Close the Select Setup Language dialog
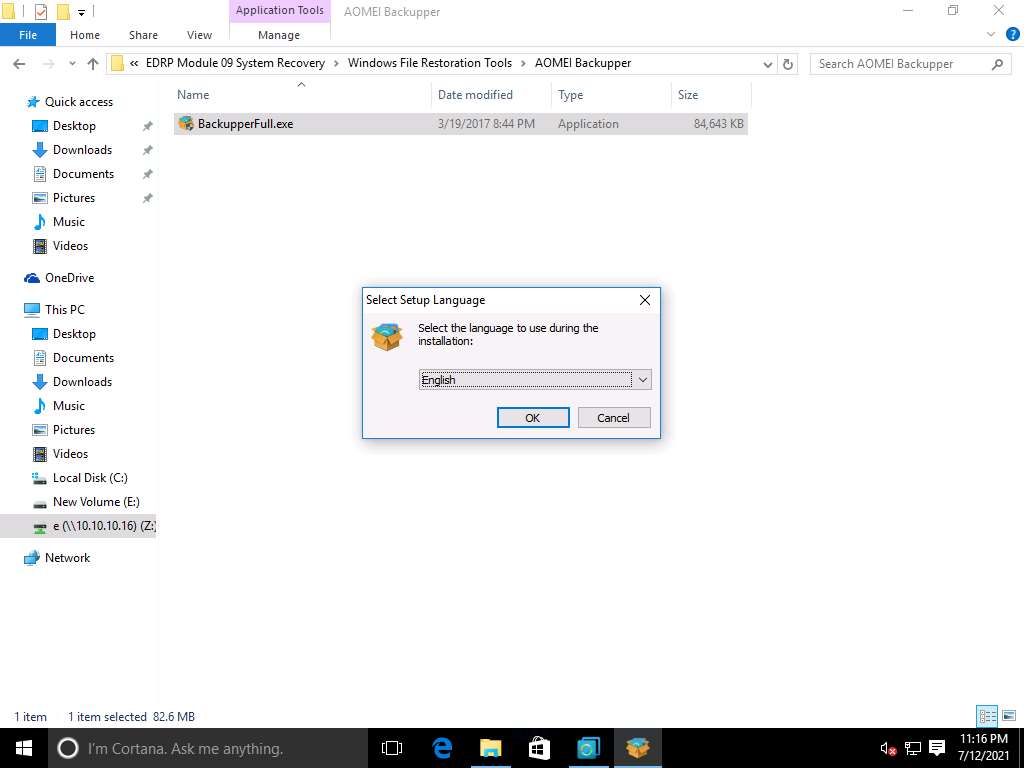The height and width of the screenshot is (768, 1024). click(645, 300)
